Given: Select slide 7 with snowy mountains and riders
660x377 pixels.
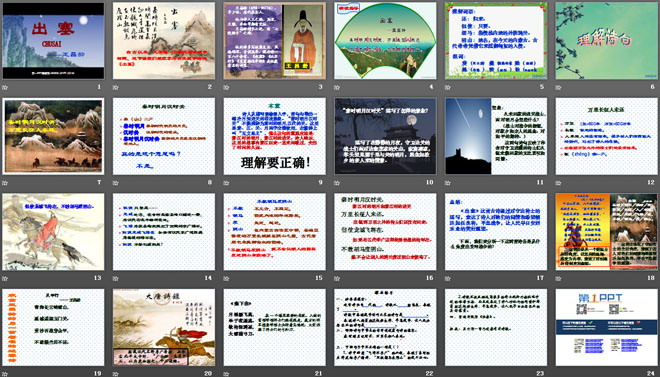Looking at the screenshot, I should (53, 136).
